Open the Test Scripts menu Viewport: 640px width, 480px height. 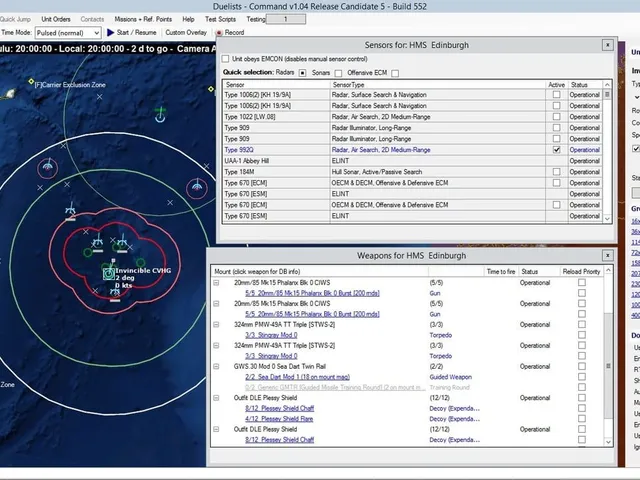220,19
